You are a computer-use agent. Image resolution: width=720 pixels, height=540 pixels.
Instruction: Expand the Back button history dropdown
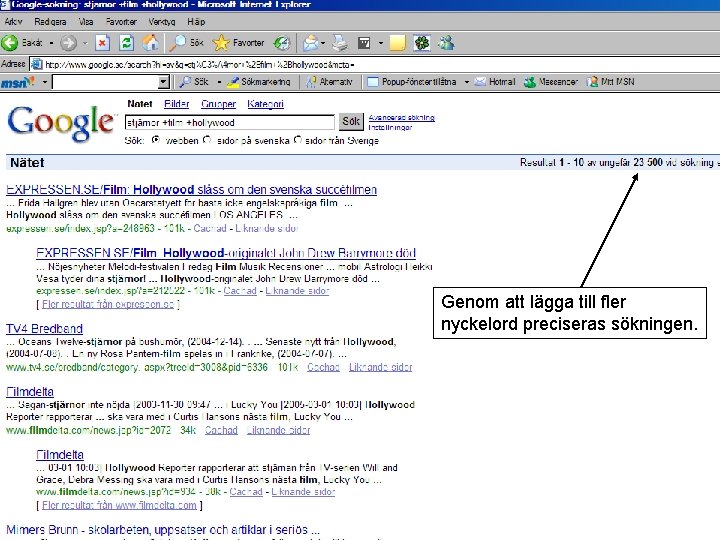[x=51, y=43]
